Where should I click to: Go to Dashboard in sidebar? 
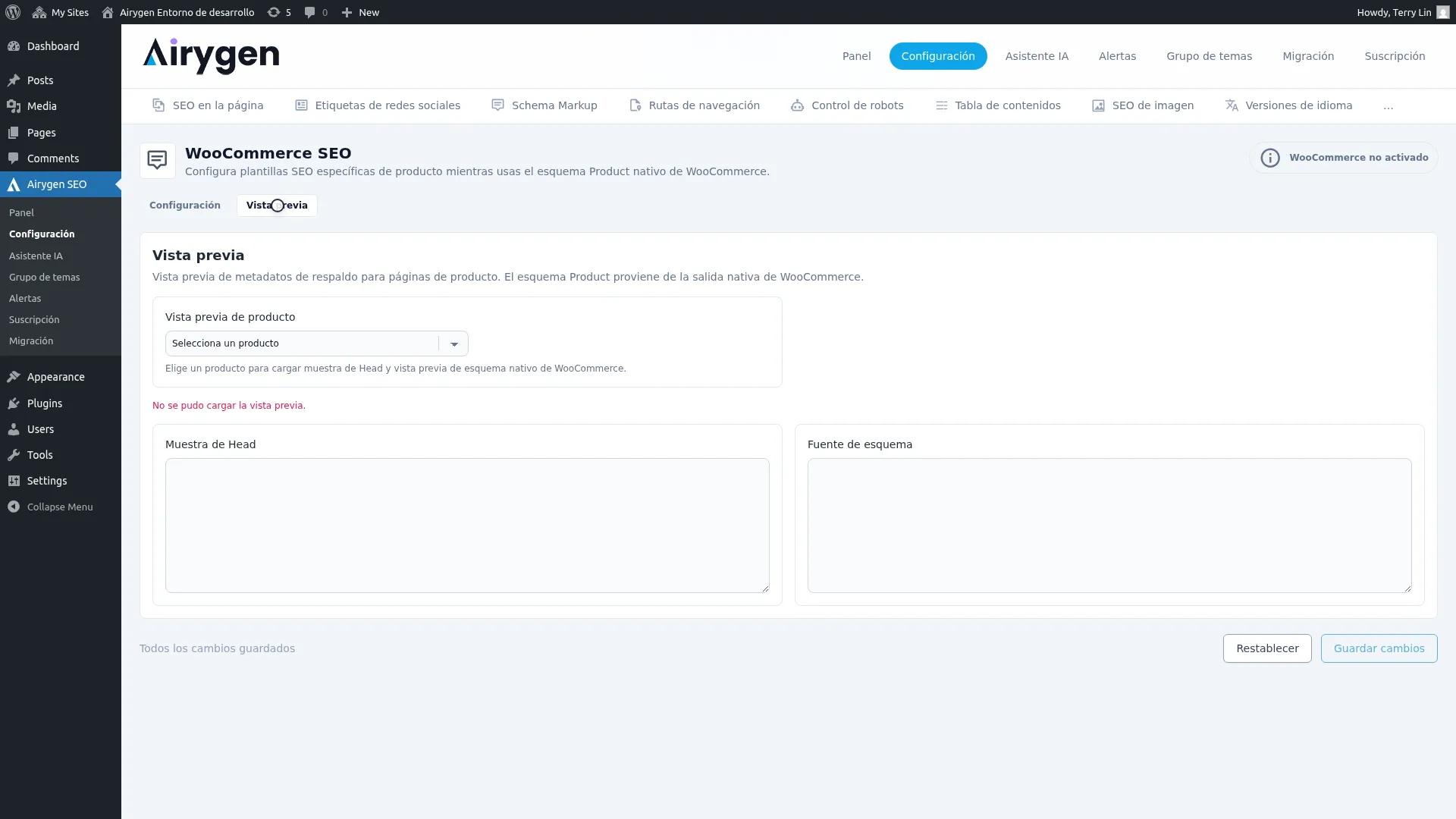[x=61, y=46]
